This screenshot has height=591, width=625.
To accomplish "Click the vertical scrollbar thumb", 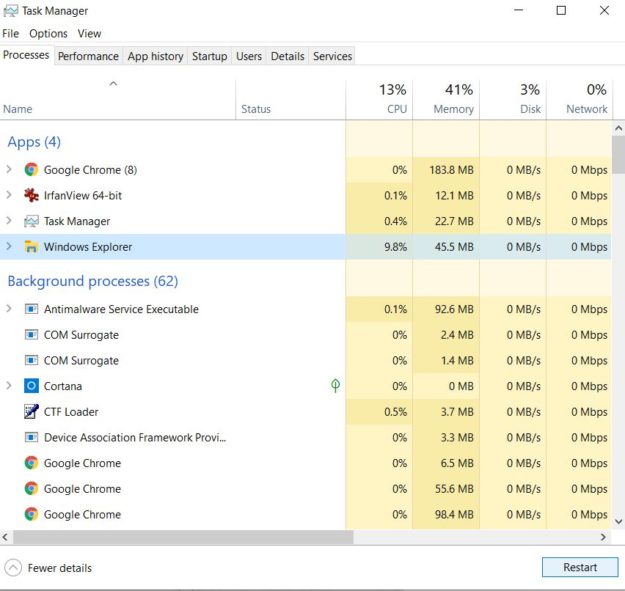I will 618,155.
